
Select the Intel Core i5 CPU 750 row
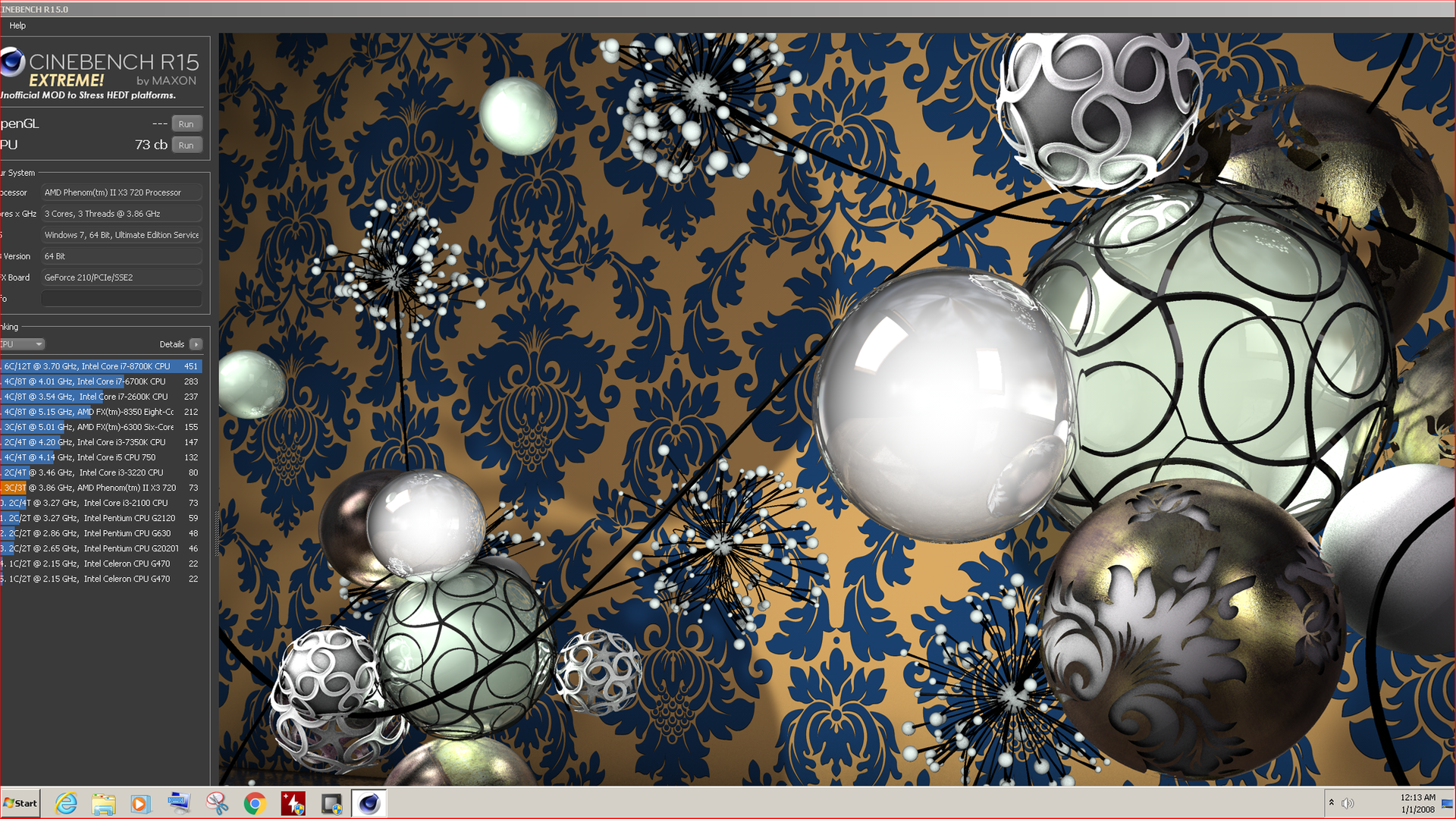click(x=101, y=457)
